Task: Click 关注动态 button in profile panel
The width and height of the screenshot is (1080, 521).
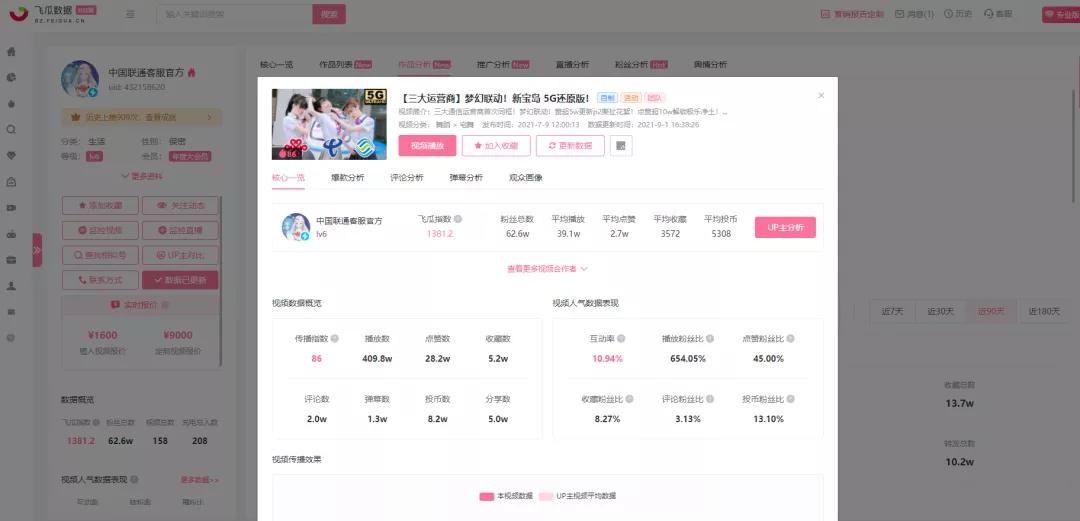Action: [x=180, y=205]
